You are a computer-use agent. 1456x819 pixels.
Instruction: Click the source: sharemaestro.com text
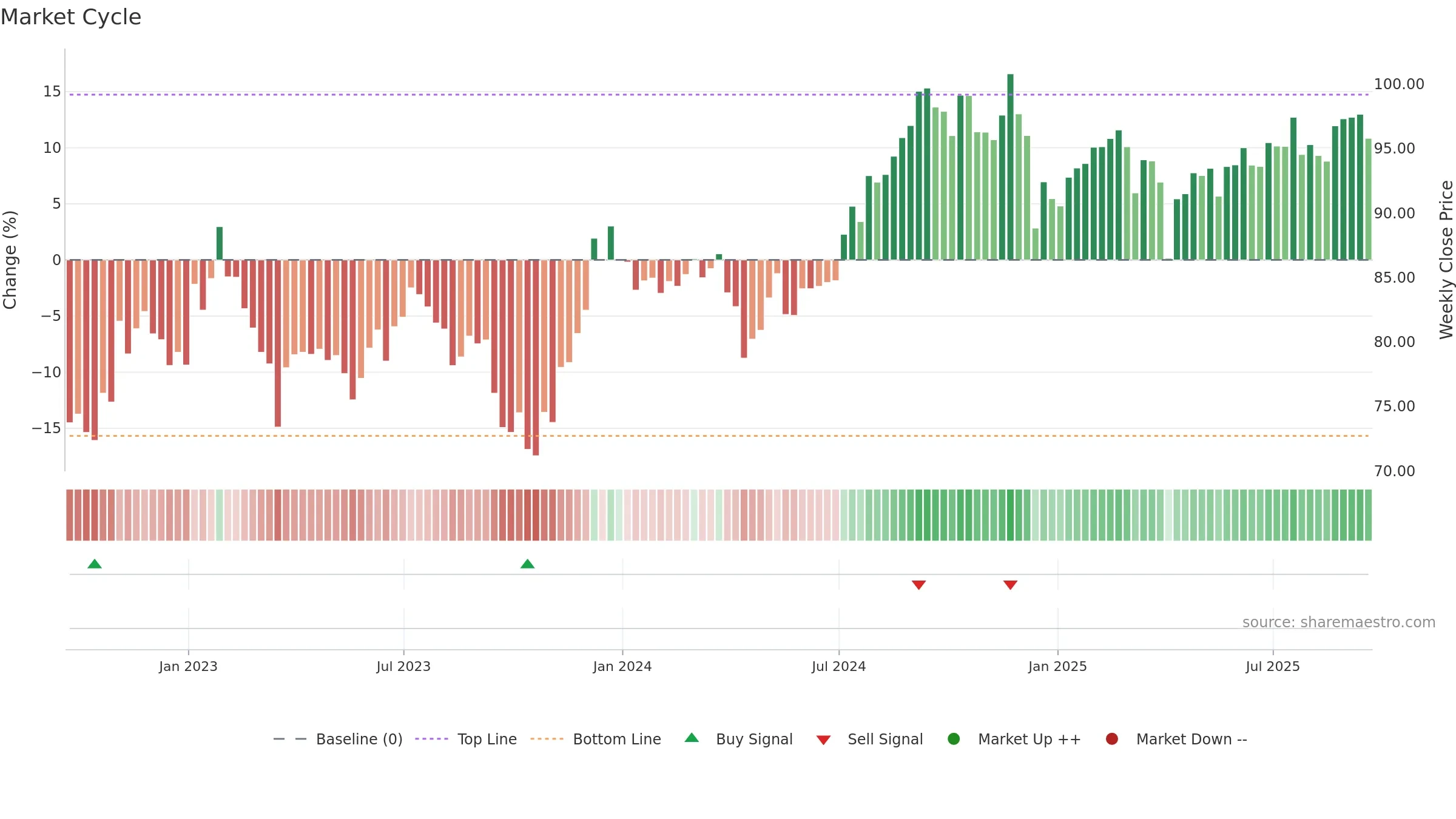[1339, 622]
